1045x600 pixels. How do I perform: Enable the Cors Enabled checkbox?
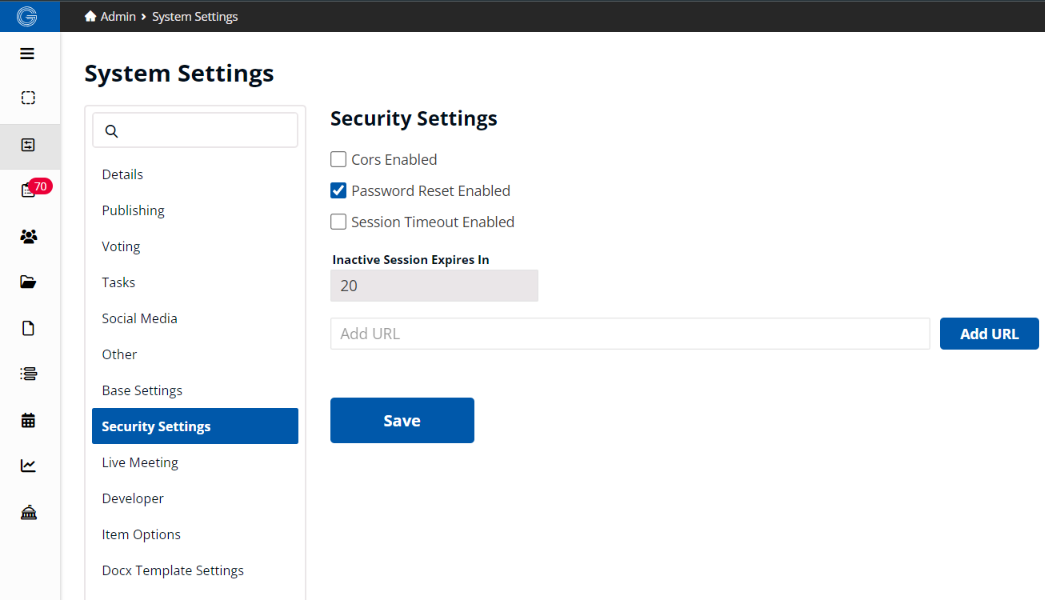point(338,159)
